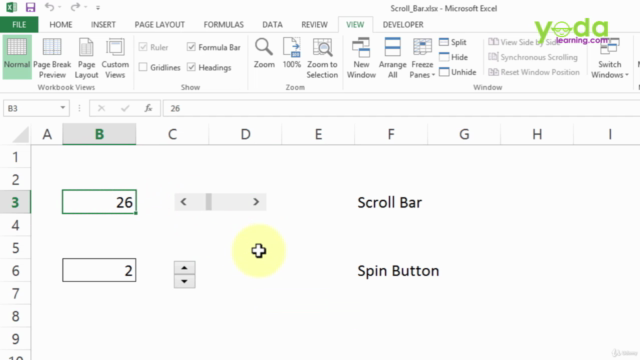Select the Scroll Bar label cell
This screenshot has width=640, height=360.
pyautogui.click(x=391, y=202)
